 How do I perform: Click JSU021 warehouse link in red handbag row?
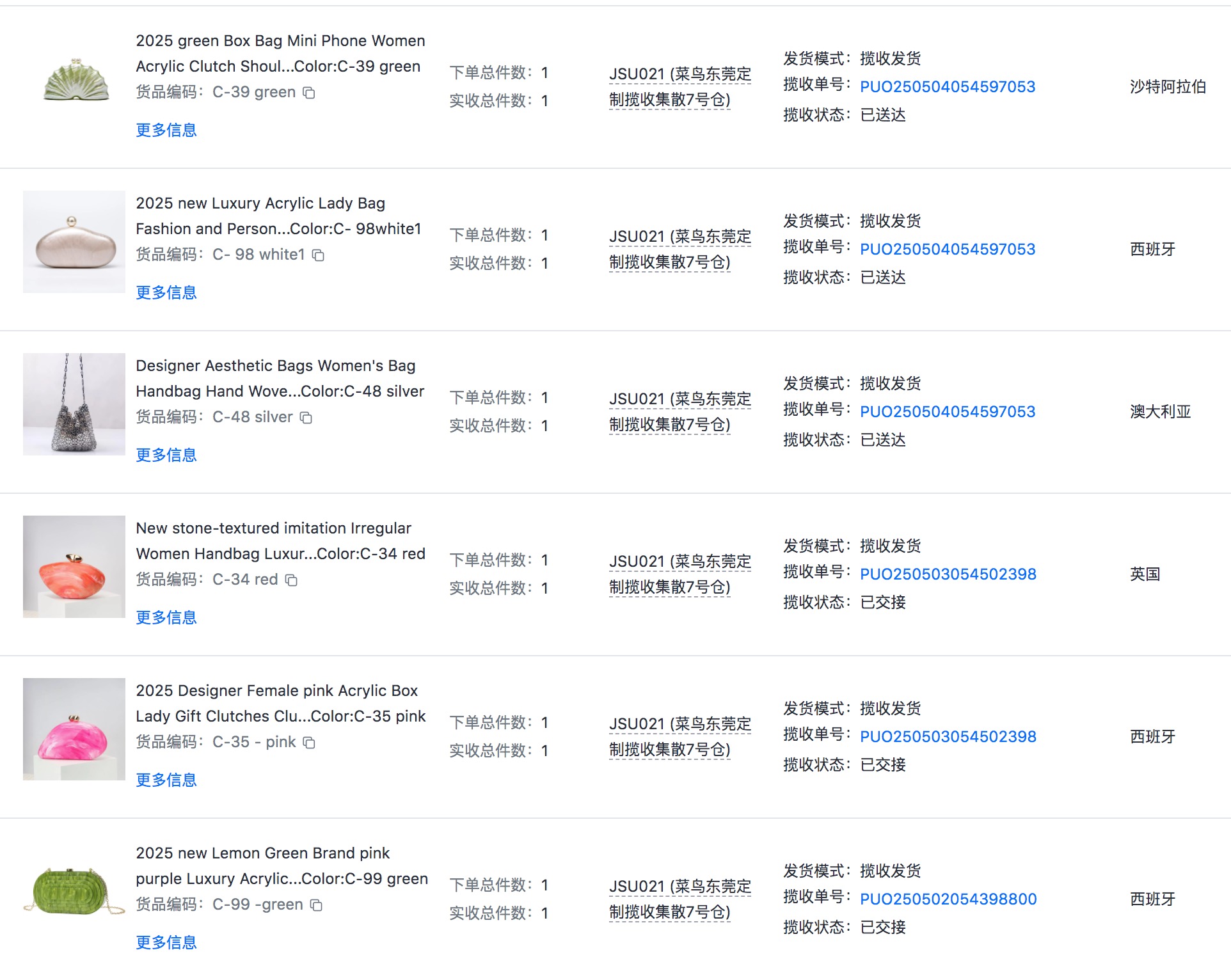[679, 574]
